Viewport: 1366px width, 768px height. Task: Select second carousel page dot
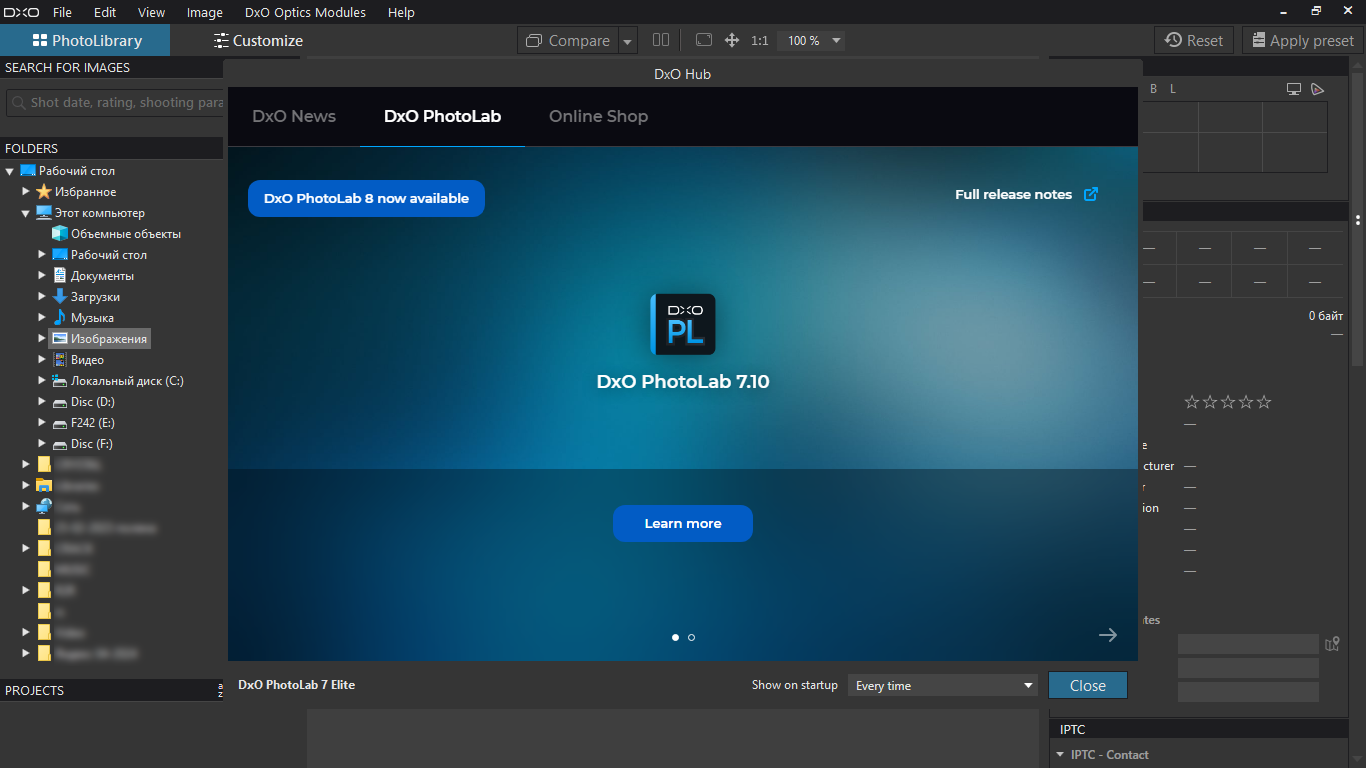691,637
